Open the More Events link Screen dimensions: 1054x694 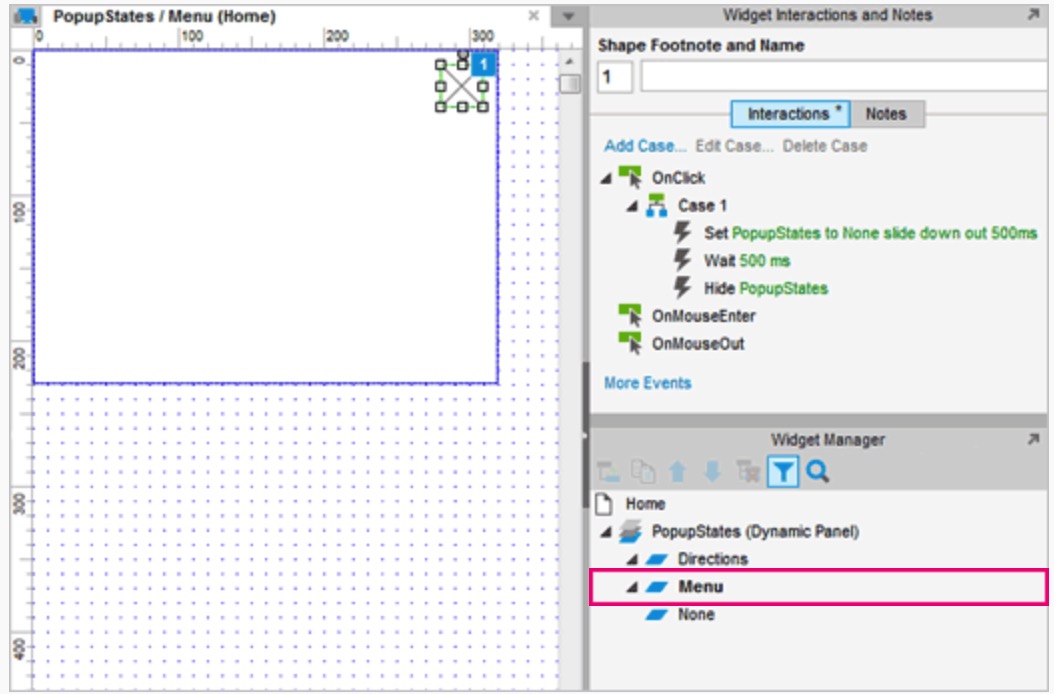tap(647, 383)
